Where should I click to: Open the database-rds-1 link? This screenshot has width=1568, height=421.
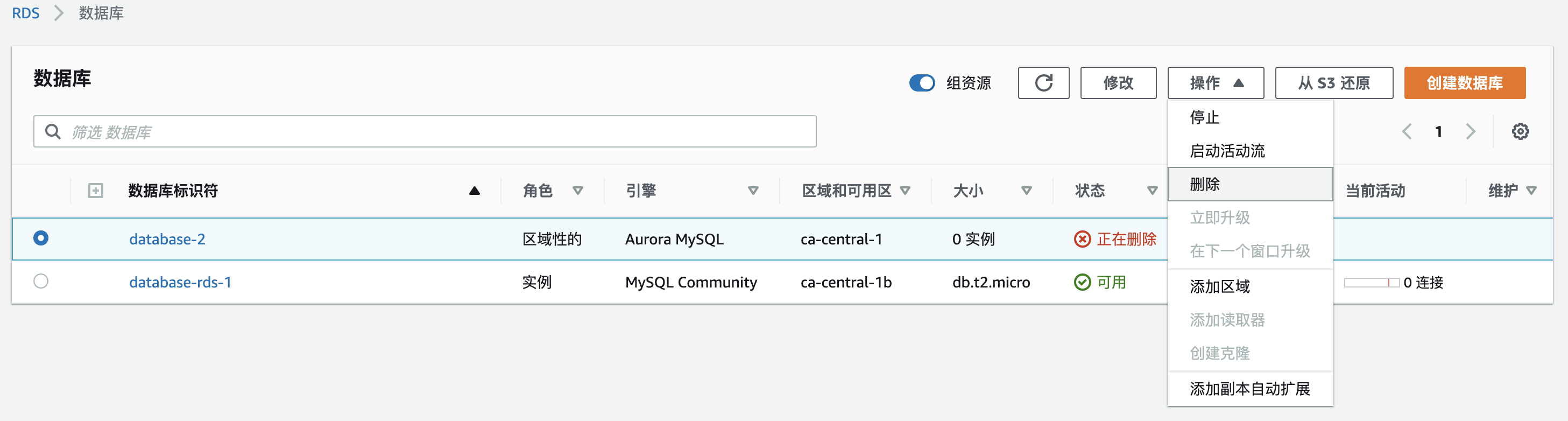[x=180, y=282]
